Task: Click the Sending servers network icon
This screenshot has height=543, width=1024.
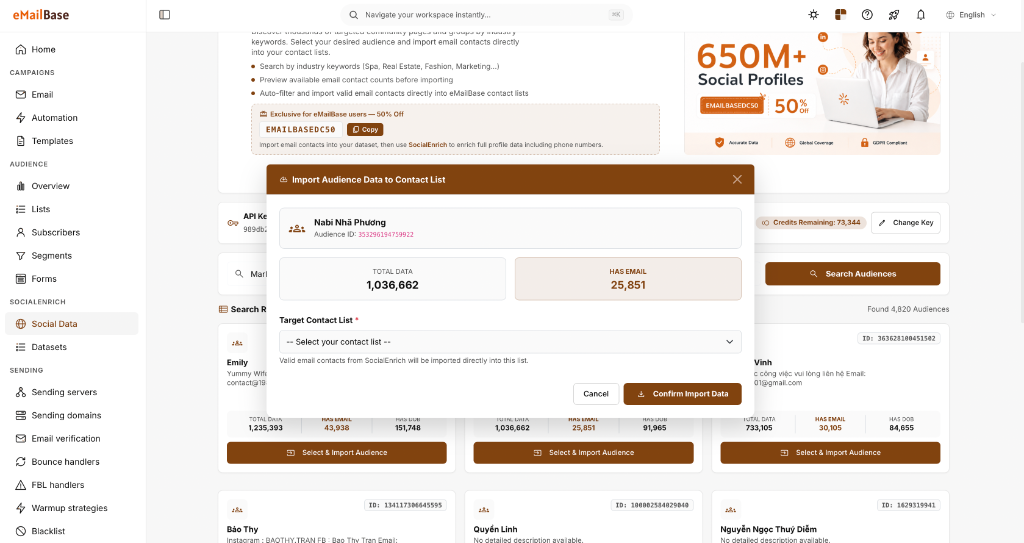Action: (x=21, y=392)
